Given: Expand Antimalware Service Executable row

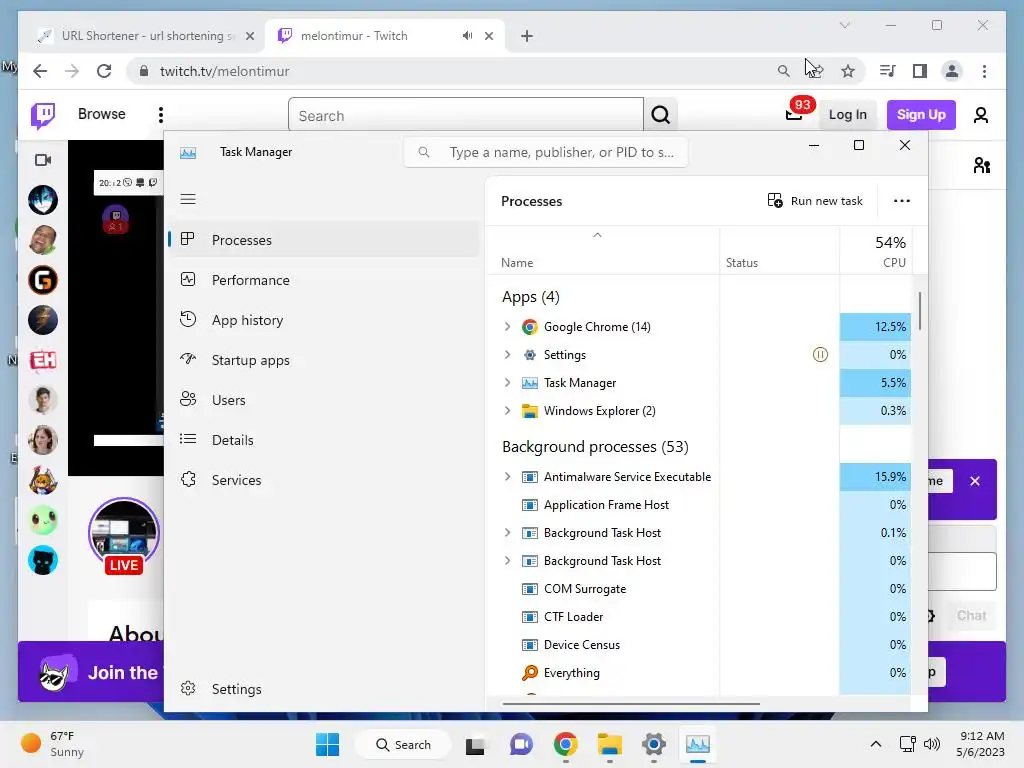Looking at the screenshot, I should click(507, 477).
